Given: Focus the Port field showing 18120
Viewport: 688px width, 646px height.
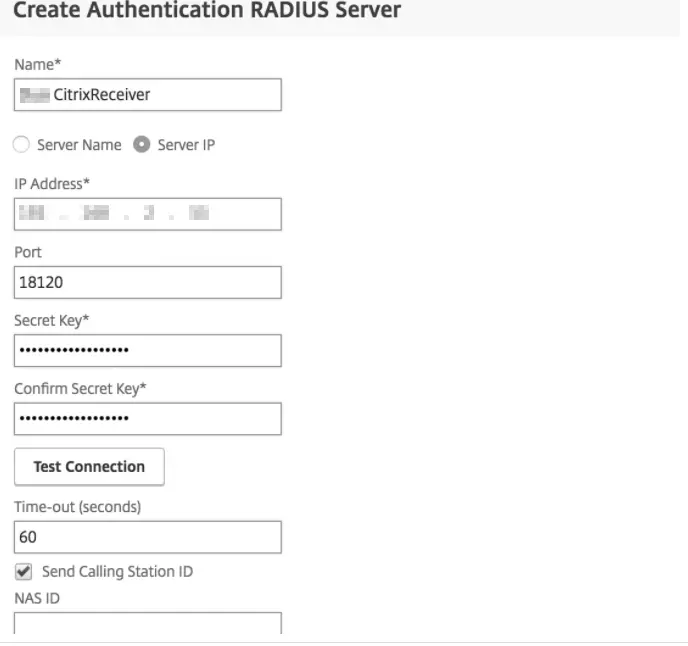Looking at the screenshot, I should [x=147, y=283].
